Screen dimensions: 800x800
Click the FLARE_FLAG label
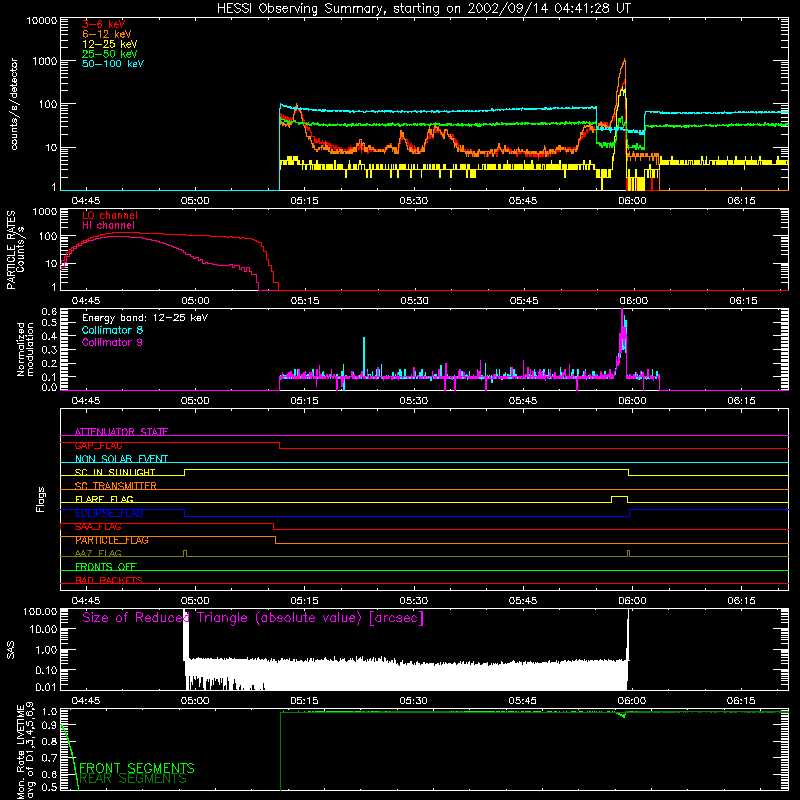click(104, 499)
